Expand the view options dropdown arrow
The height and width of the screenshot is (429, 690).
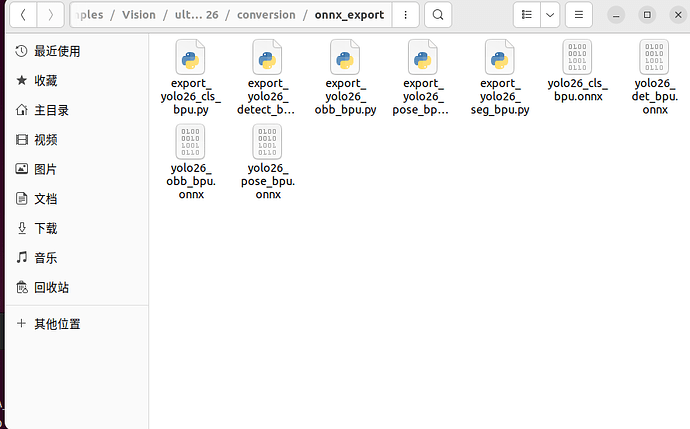pyautogui.click(x=550, y=15)
